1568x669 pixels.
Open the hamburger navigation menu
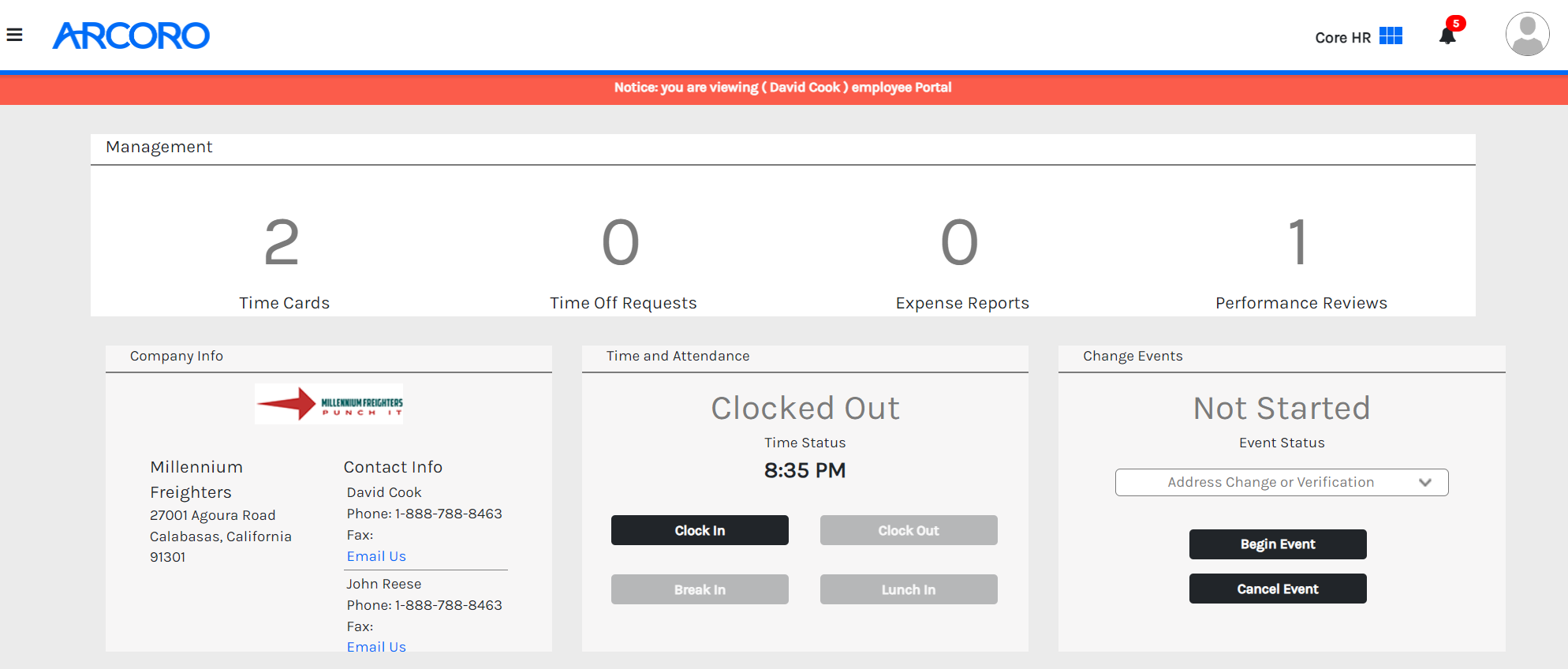click(14, 35)
